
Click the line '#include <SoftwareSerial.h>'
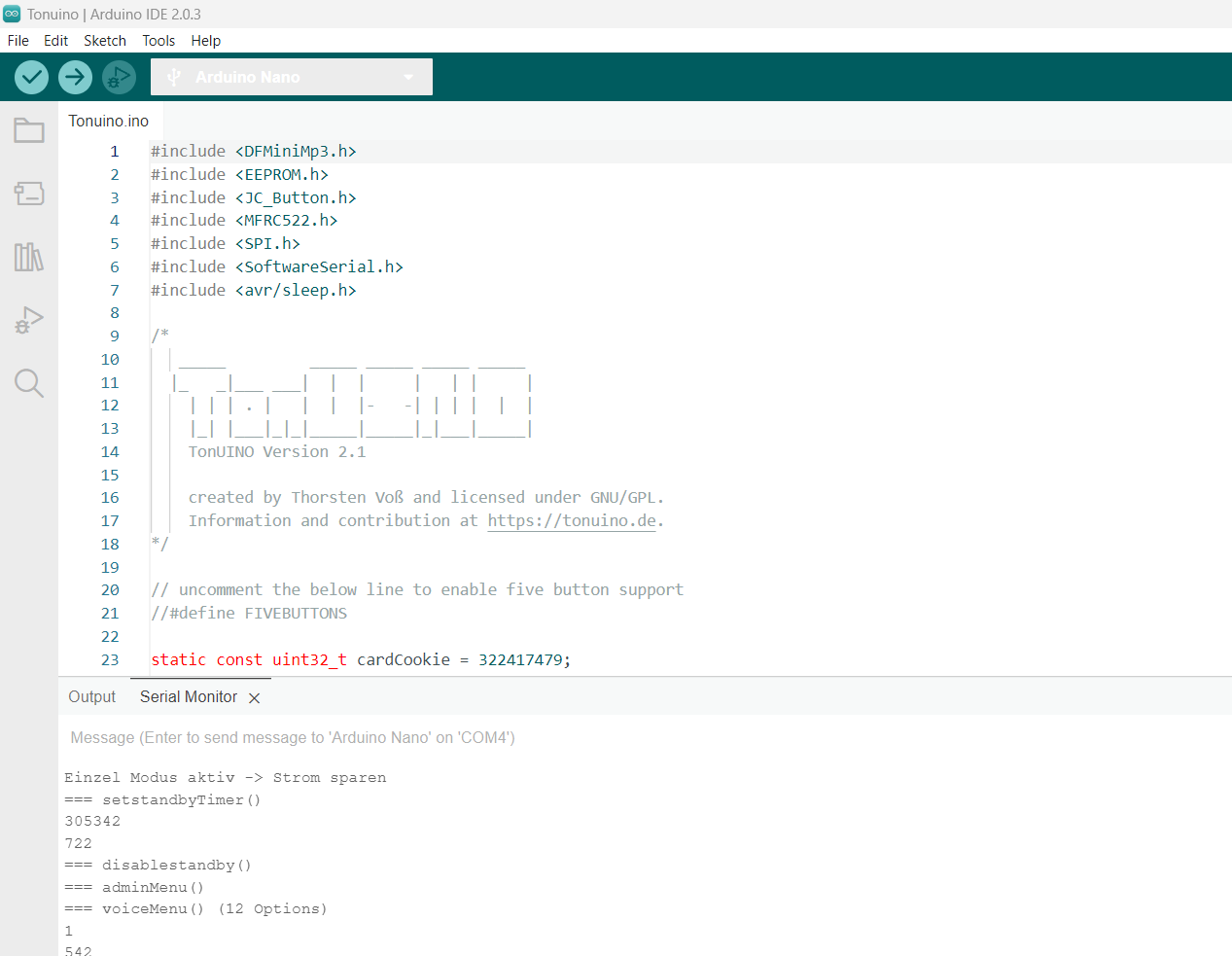[x=277, y=266]
